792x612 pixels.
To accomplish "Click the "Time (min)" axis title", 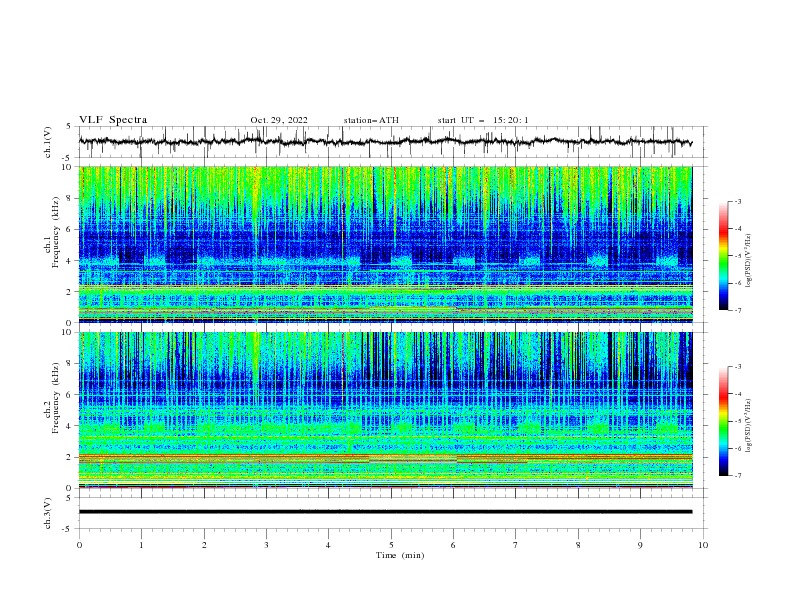I will (400, 555).
